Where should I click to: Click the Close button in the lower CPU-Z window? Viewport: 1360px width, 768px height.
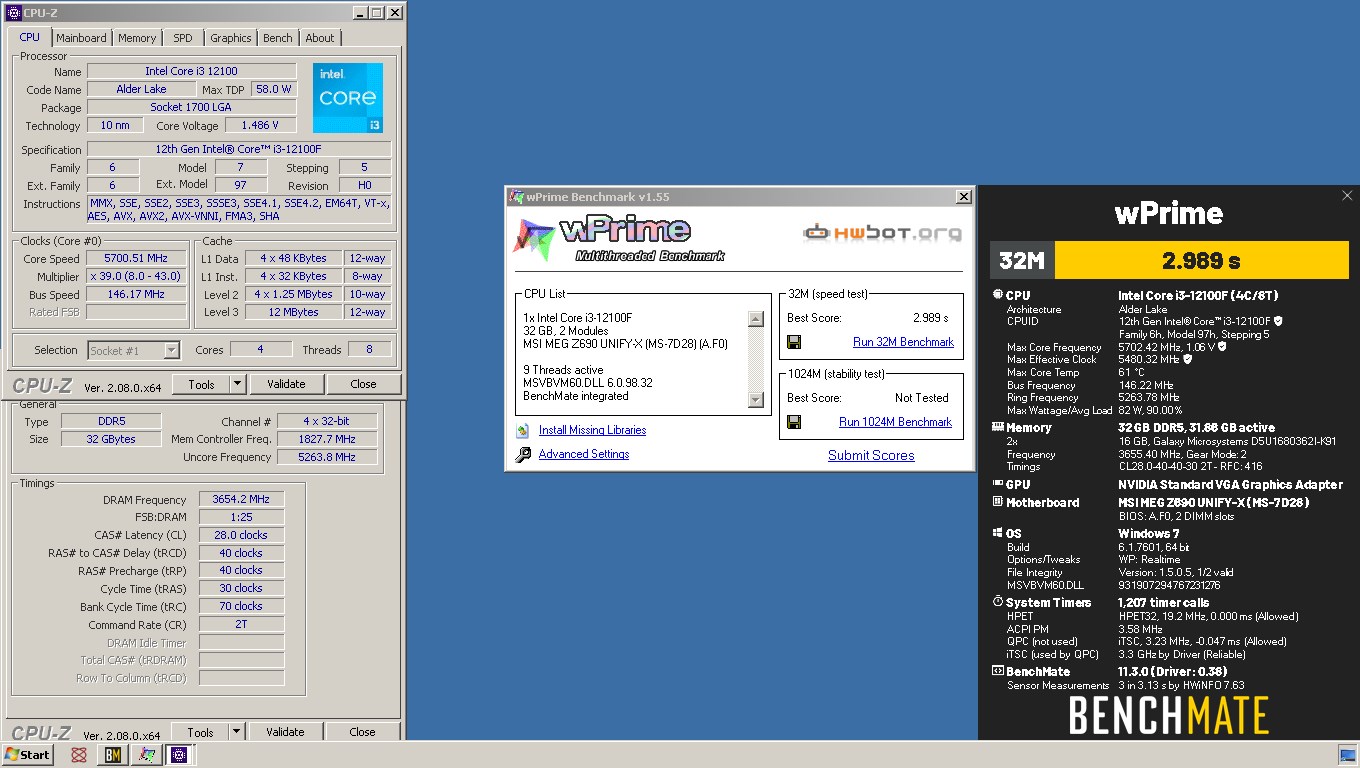click(362, 732)
